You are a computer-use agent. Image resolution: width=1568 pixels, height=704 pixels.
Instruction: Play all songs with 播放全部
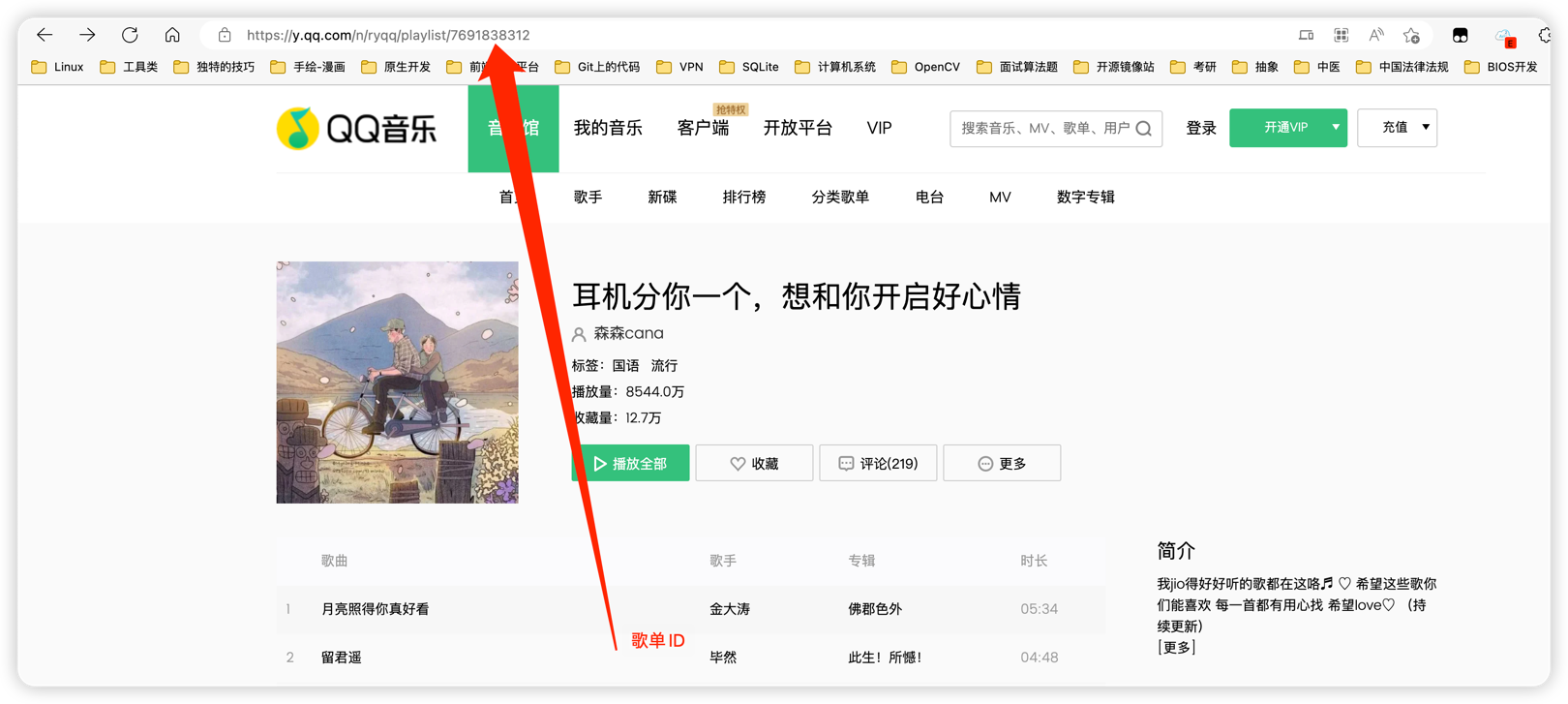point(630,464)
